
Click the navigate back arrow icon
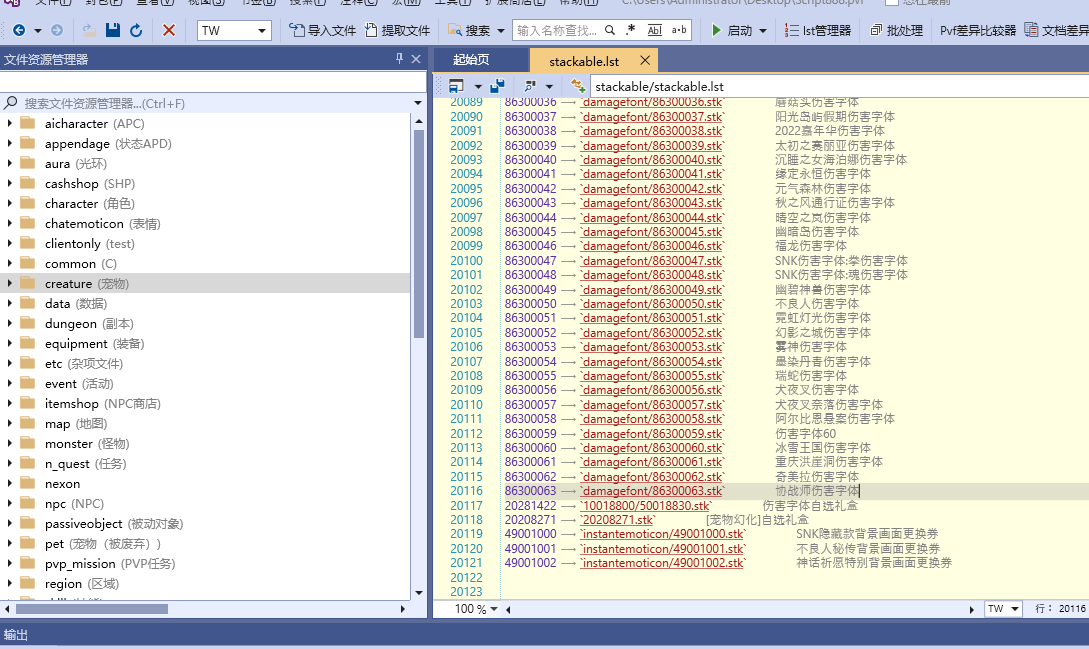19,29
